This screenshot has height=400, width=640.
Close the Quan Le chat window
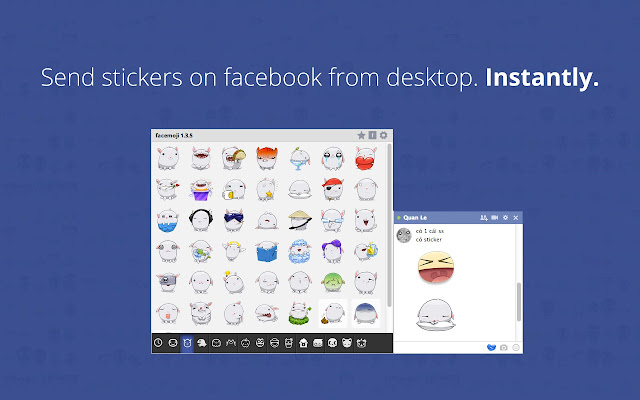[x=516, y=218]
